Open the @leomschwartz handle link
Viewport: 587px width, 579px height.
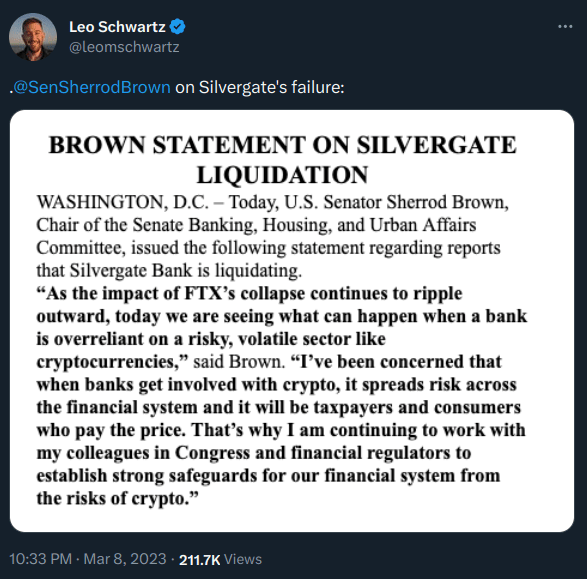click(124, 47)
